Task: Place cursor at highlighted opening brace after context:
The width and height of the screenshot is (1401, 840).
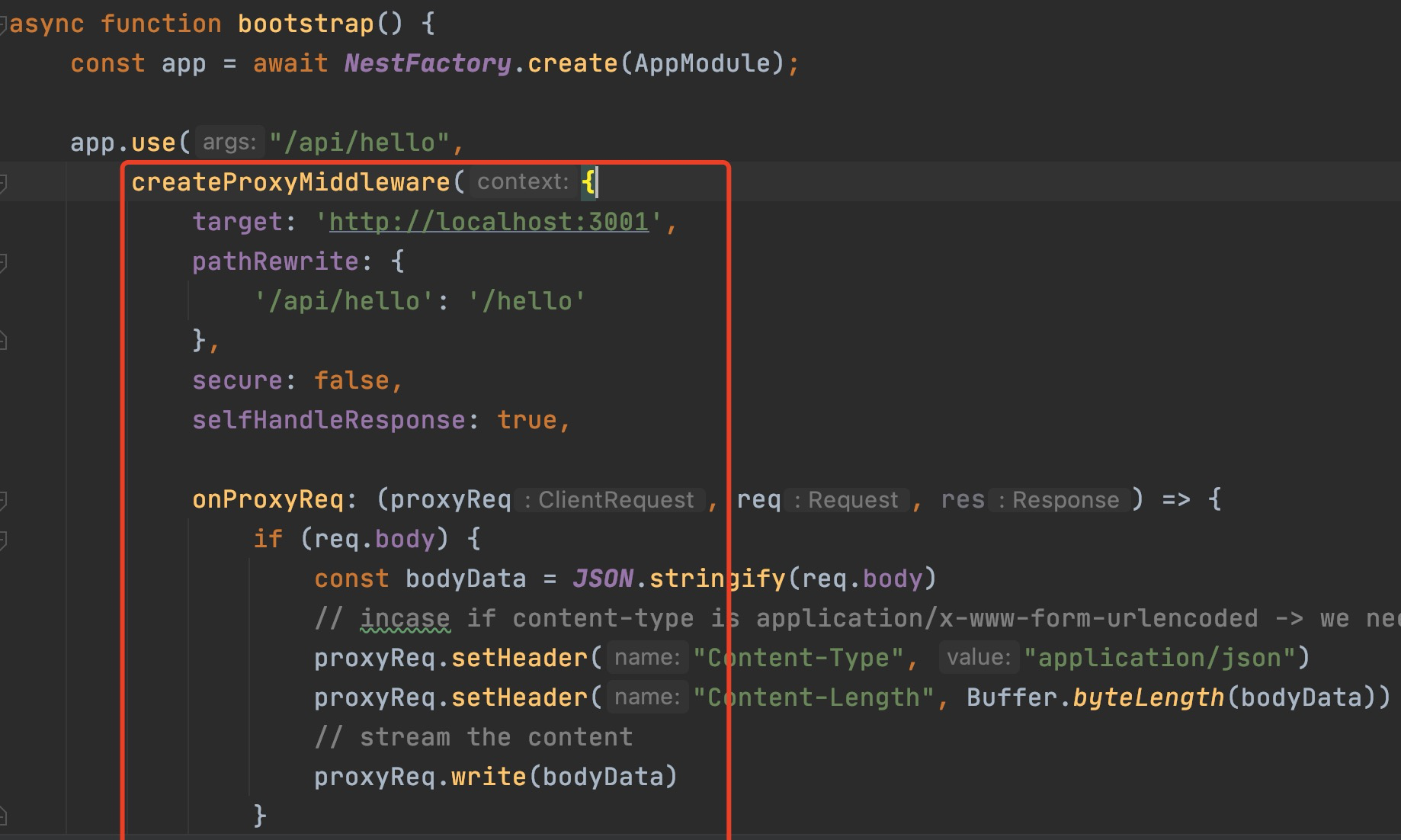Action: (x=588, y=182)
